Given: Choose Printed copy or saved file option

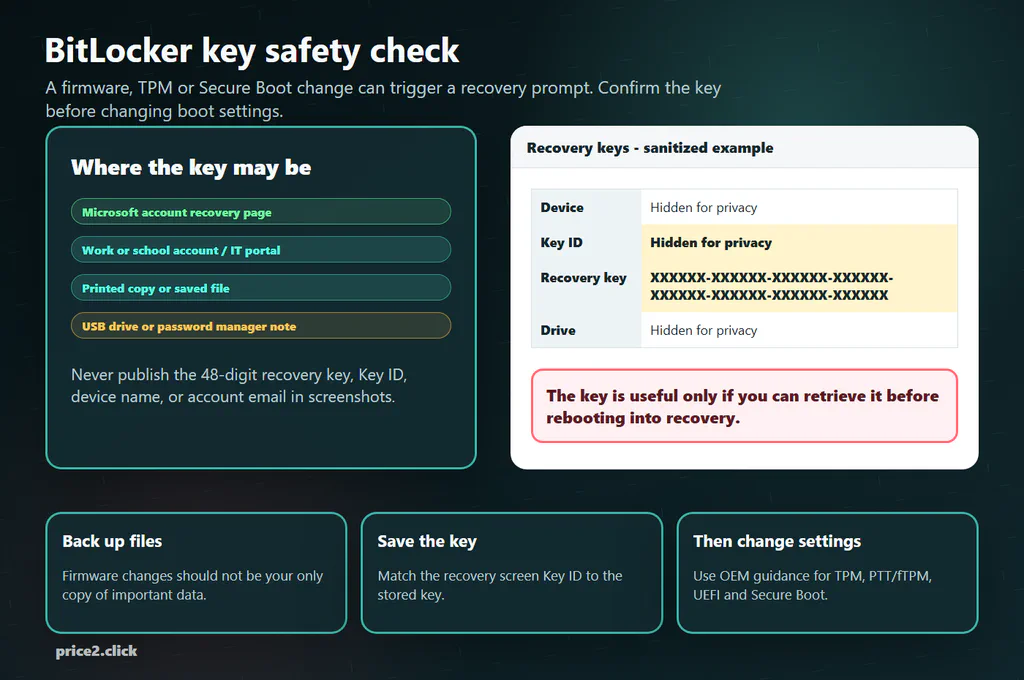Looking at the screenshot, I should click(x=261, y=287).
